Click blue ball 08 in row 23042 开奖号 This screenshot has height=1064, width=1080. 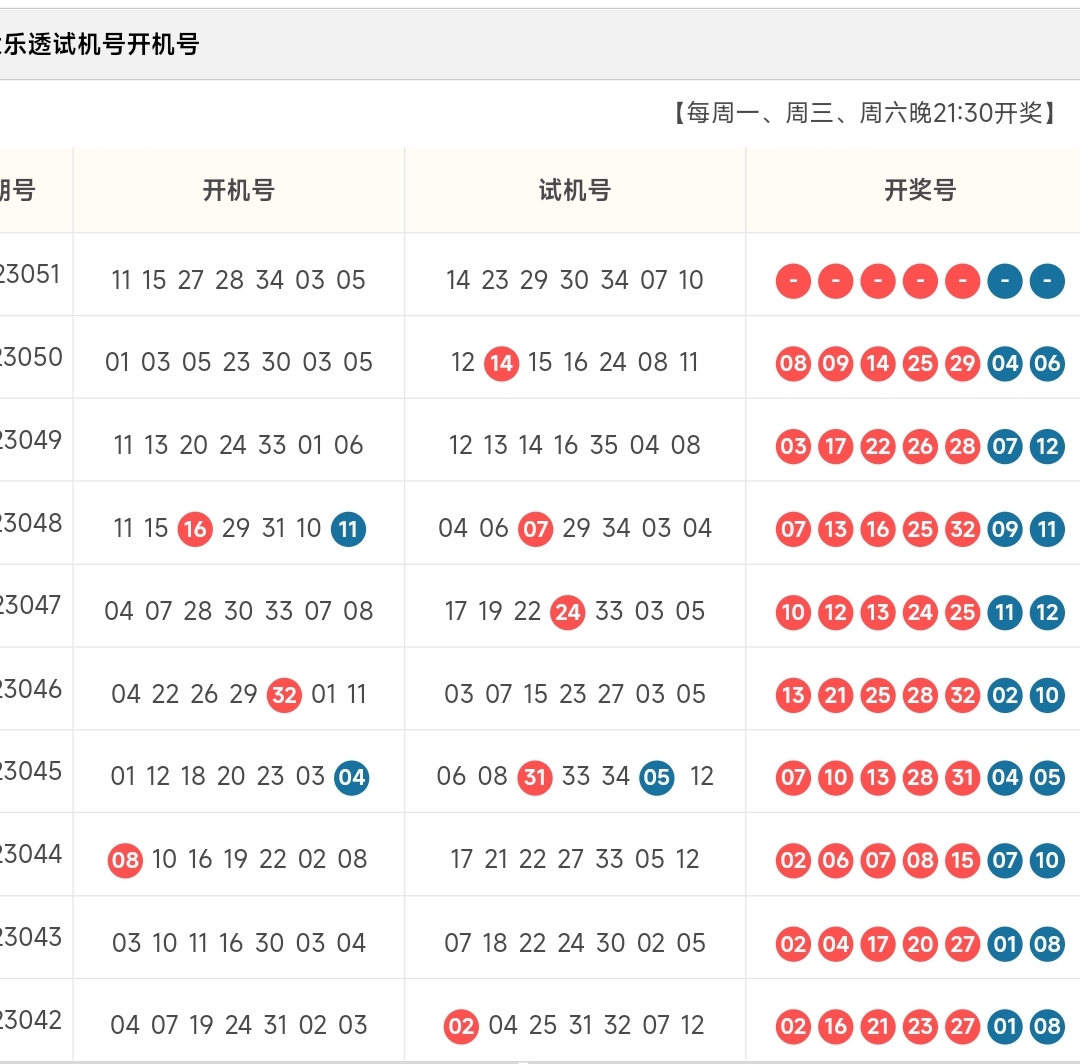click(x=1047, y=1026)
